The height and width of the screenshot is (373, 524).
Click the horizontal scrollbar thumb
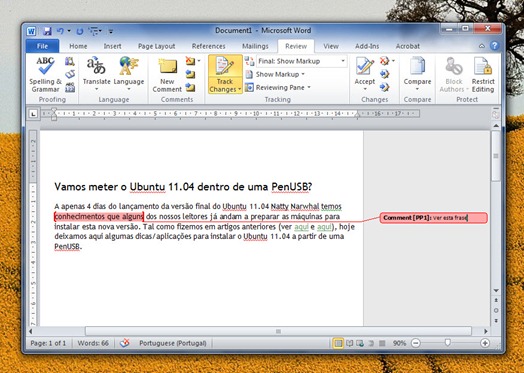278,332
